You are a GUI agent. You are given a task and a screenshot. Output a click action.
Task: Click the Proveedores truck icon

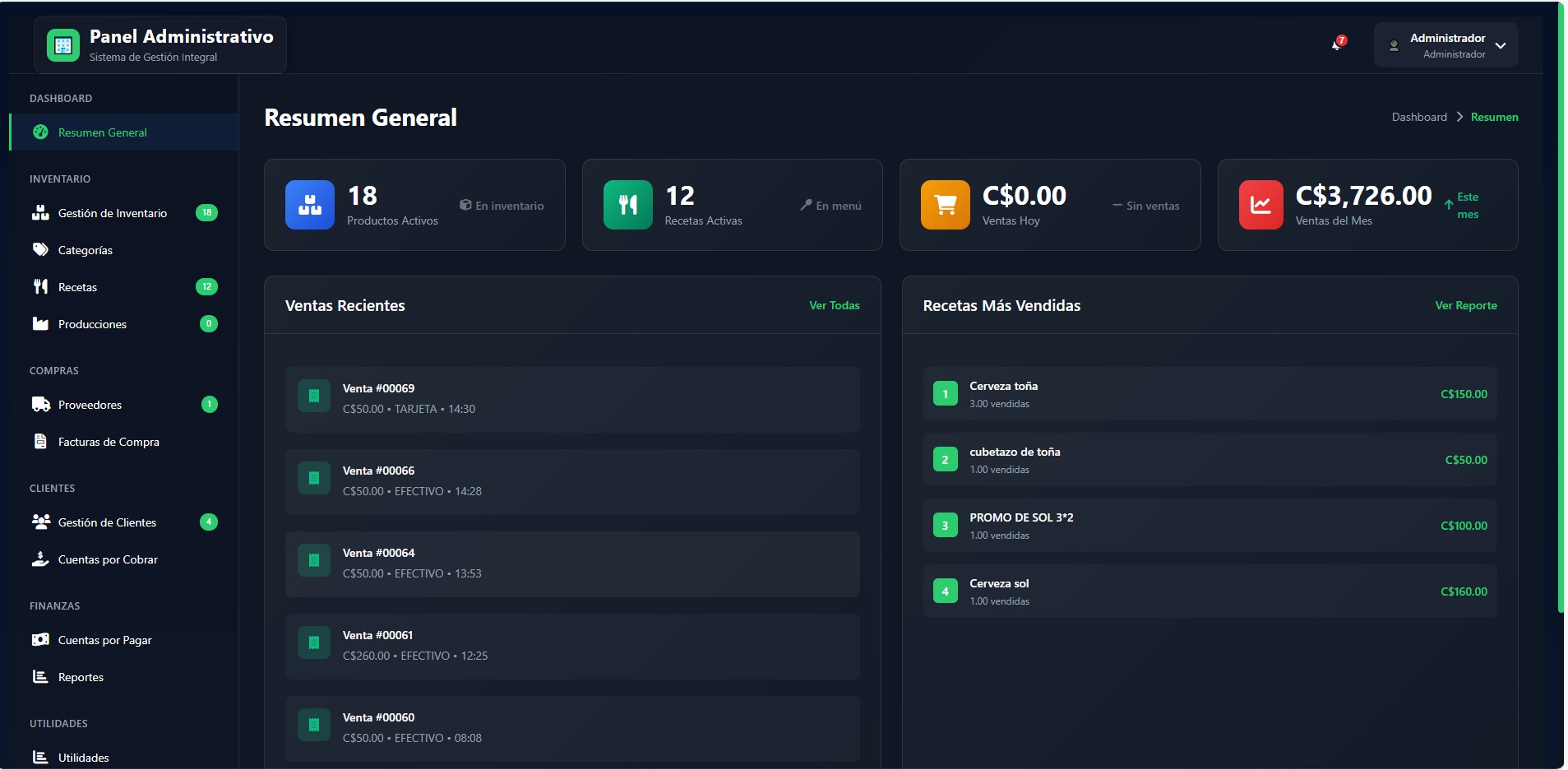pos(40,405)
